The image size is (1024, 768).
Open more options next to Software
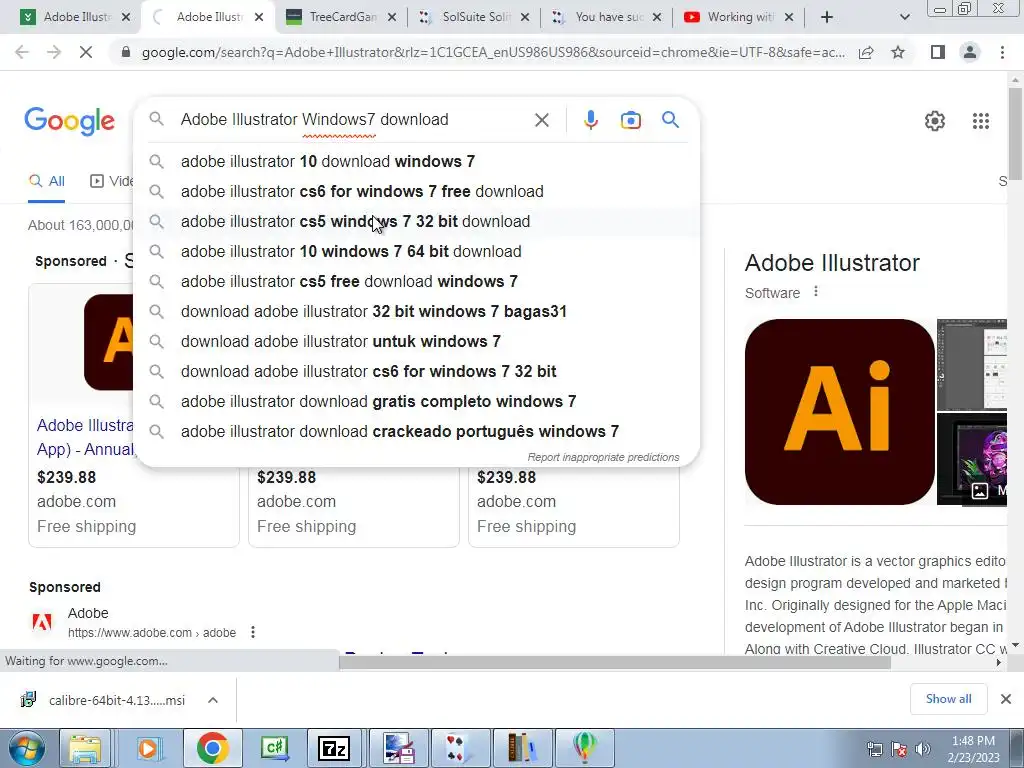[816, 292]
